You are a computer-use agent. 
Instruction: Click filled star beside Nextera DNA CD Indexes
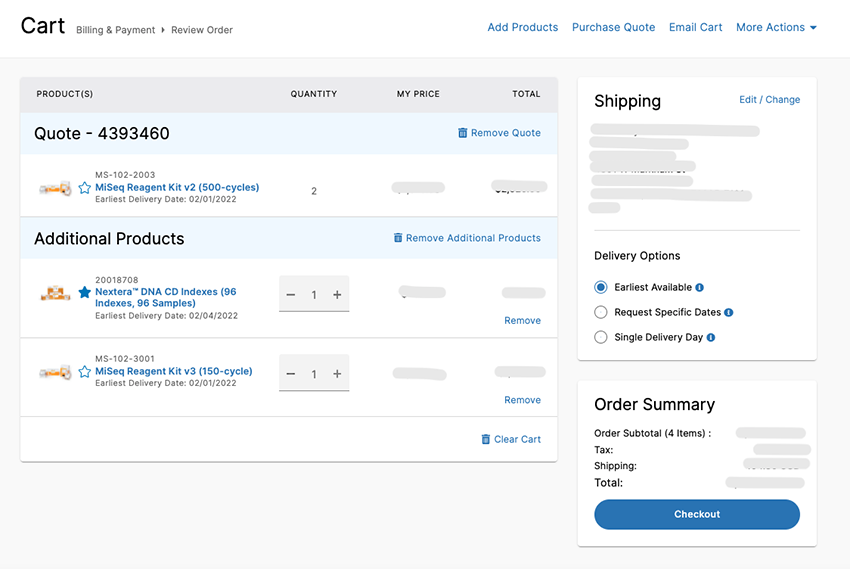pyautogui.click(x=85, y=292)
